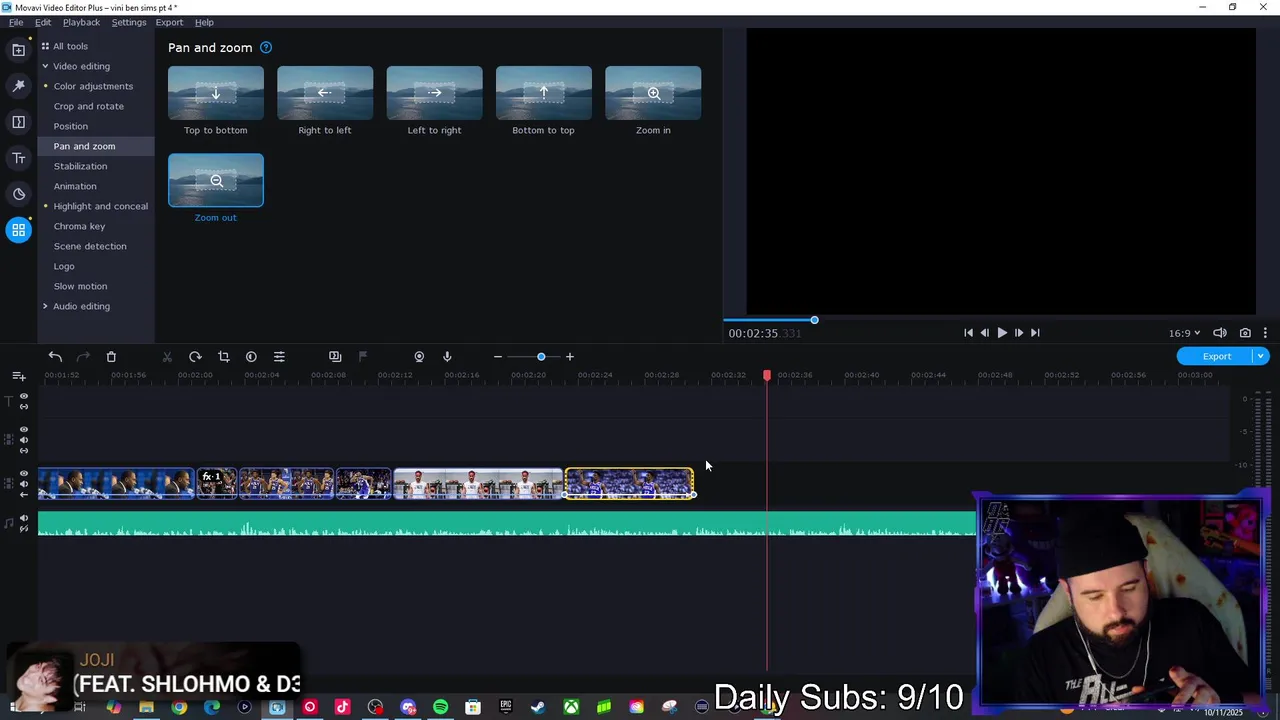This screenshot has height=720, width=1280.
Task: Take a snapshot of the preview
Action: (x=1245, y=333)
